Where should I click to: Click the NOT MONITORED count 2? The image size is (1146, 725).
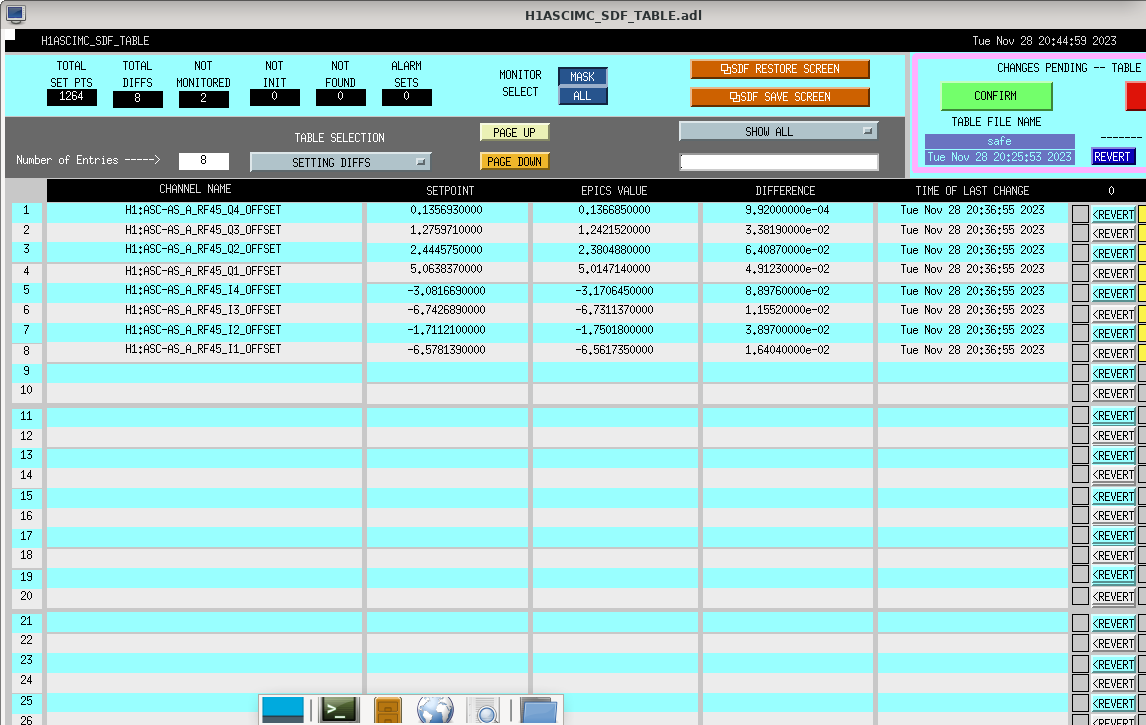[x=203, y=98]
